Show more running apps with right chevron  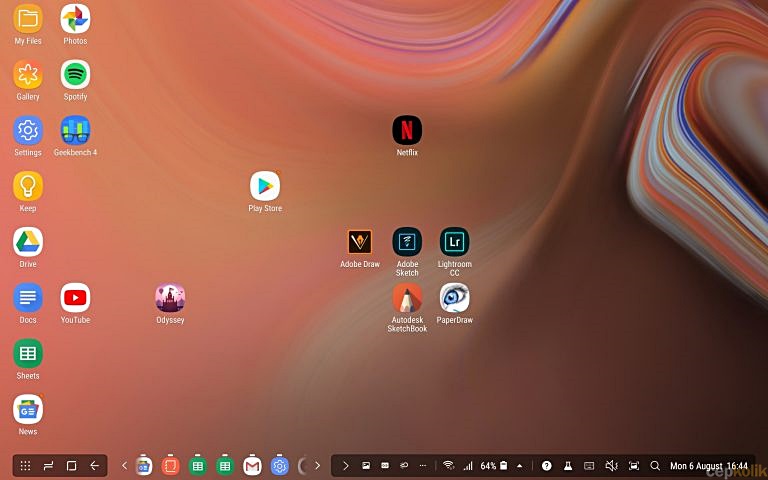pos(317,466)
